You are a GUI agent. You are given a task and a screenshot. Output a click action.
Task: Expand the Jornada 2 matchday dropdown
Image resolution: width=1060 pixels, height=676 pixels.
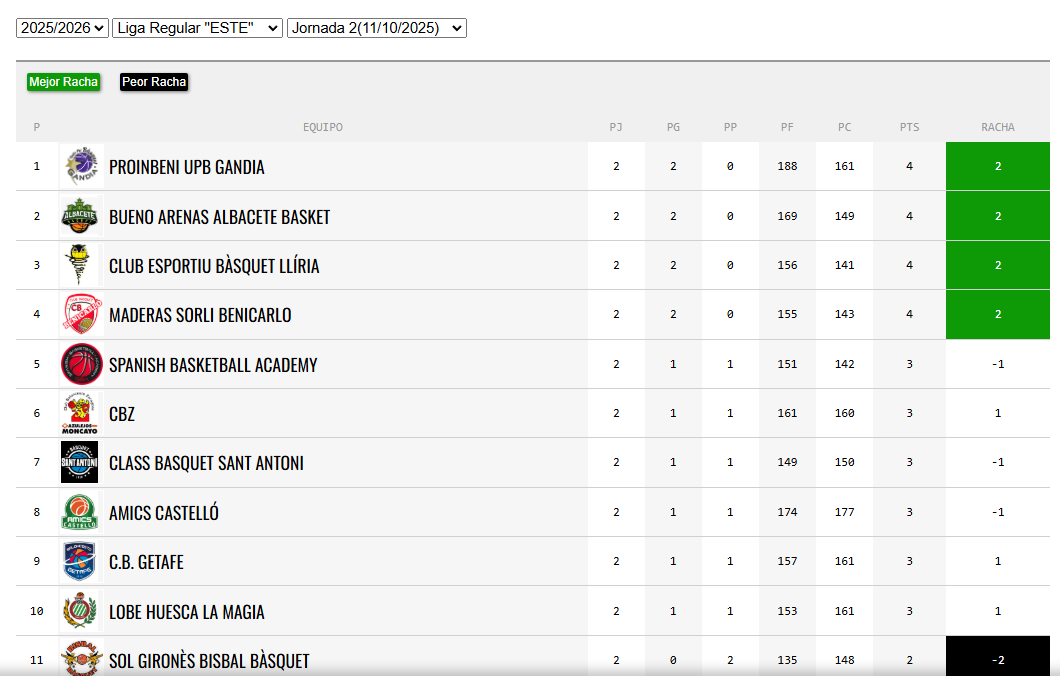pos(377,28)
